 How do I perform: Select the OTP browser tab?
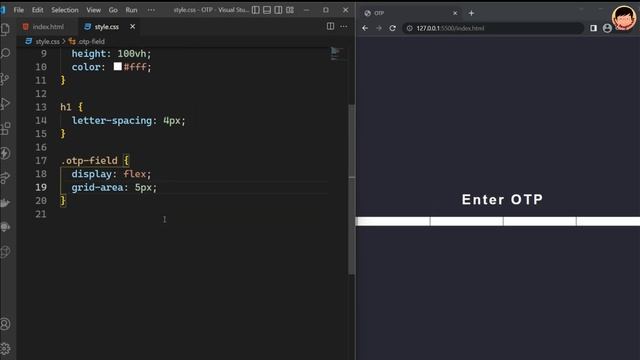410,13
